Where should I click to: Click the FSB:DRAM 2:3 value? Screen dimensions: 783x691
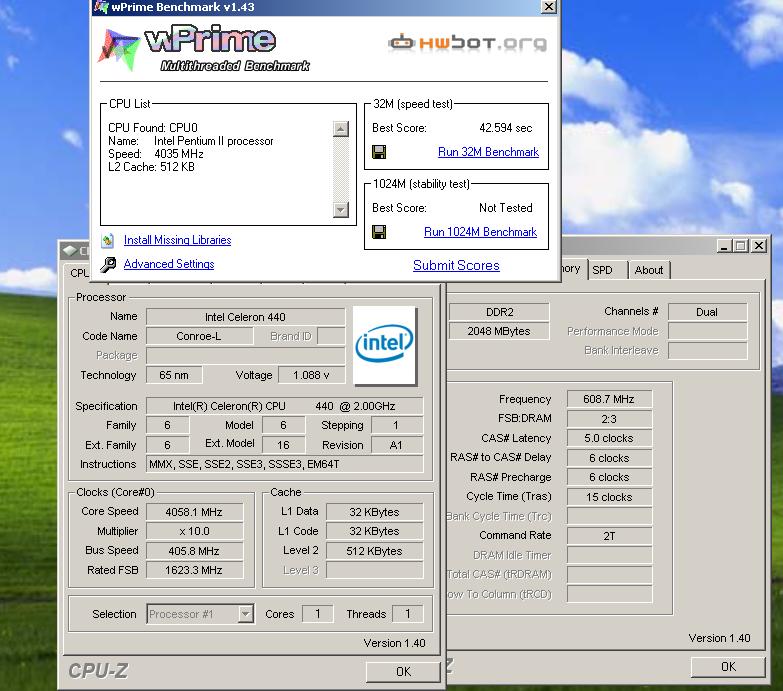pos(609,419)
